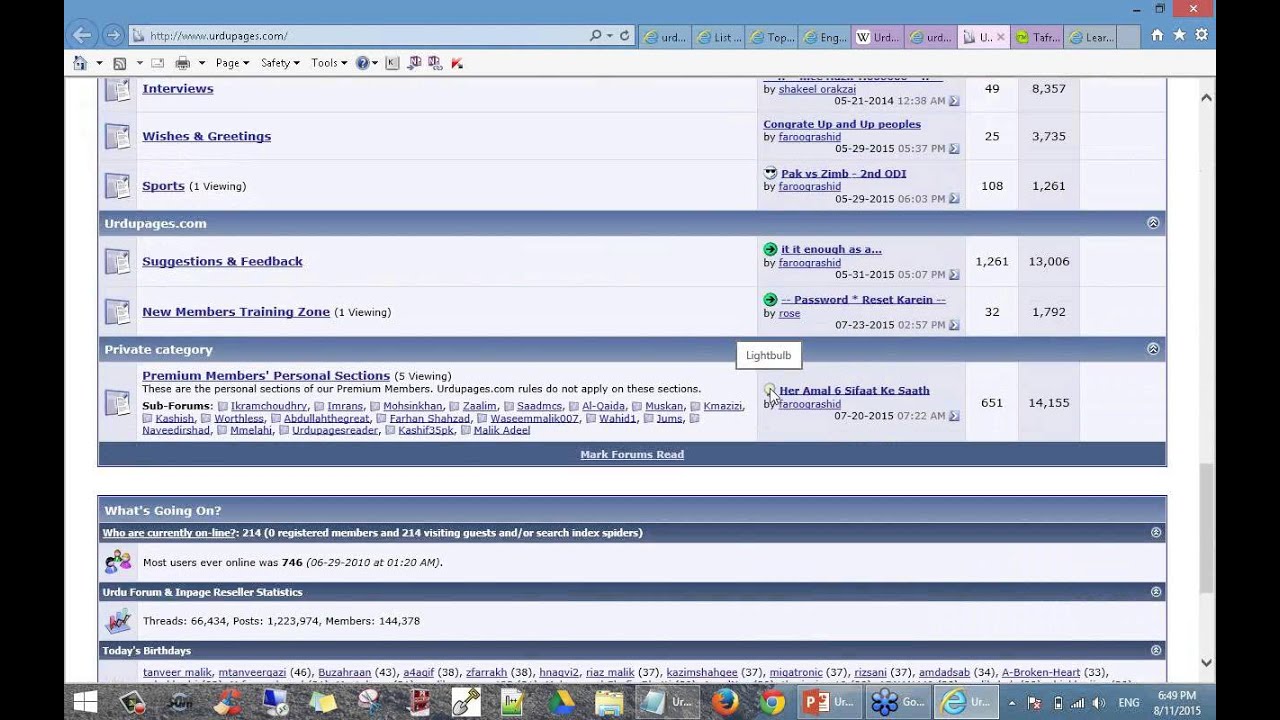Click the browser Forward arrow button

click(113, 35)
